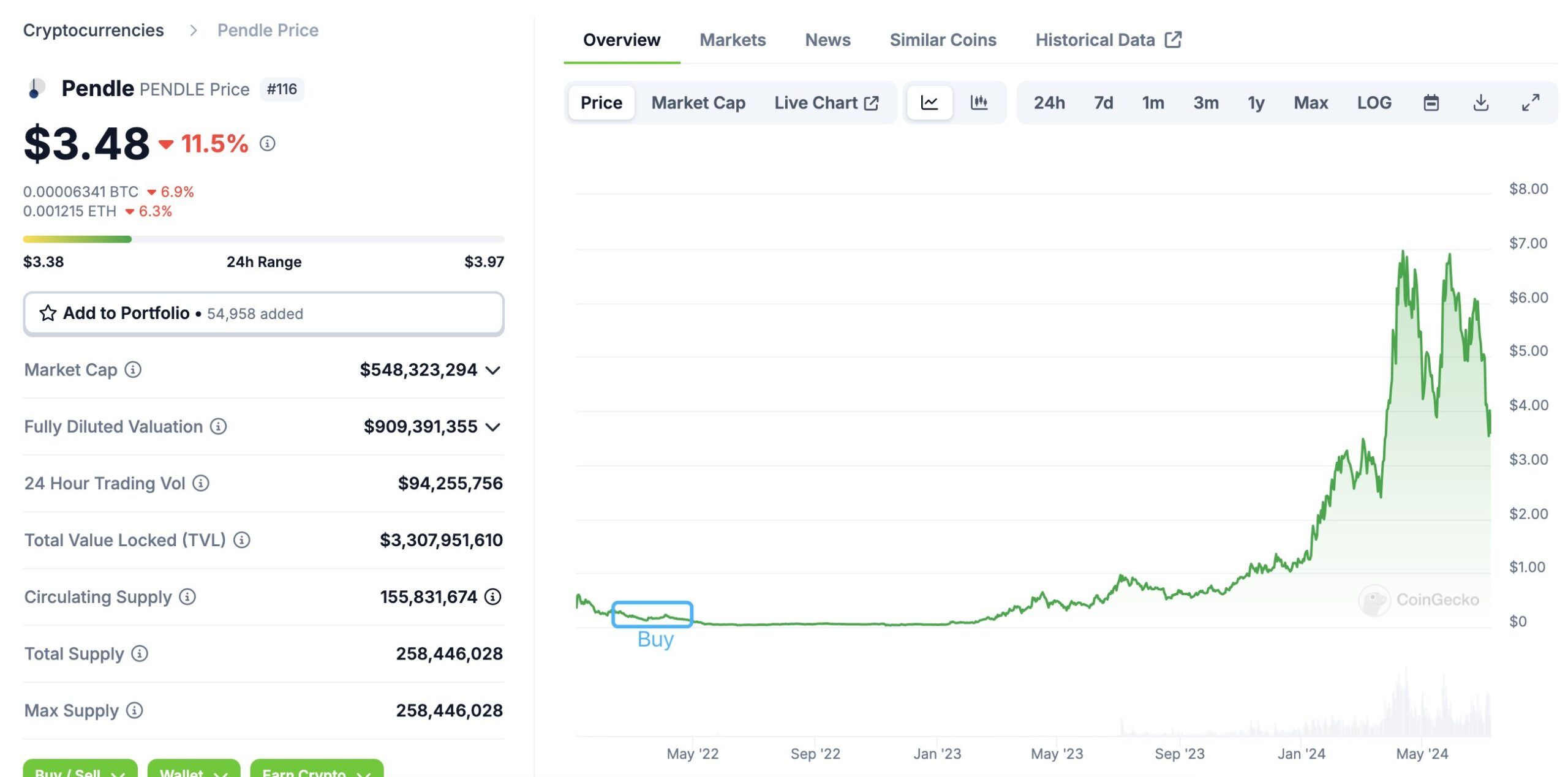Click the line chart view icon
This screenshot has width=1568, height=777.
click(929, 103)
